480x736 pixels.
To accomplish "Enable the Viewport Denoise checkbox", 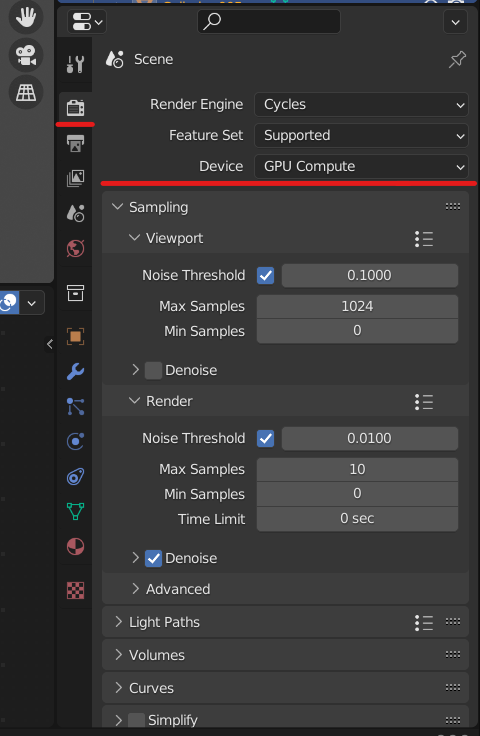I will (x=153, y=370).
